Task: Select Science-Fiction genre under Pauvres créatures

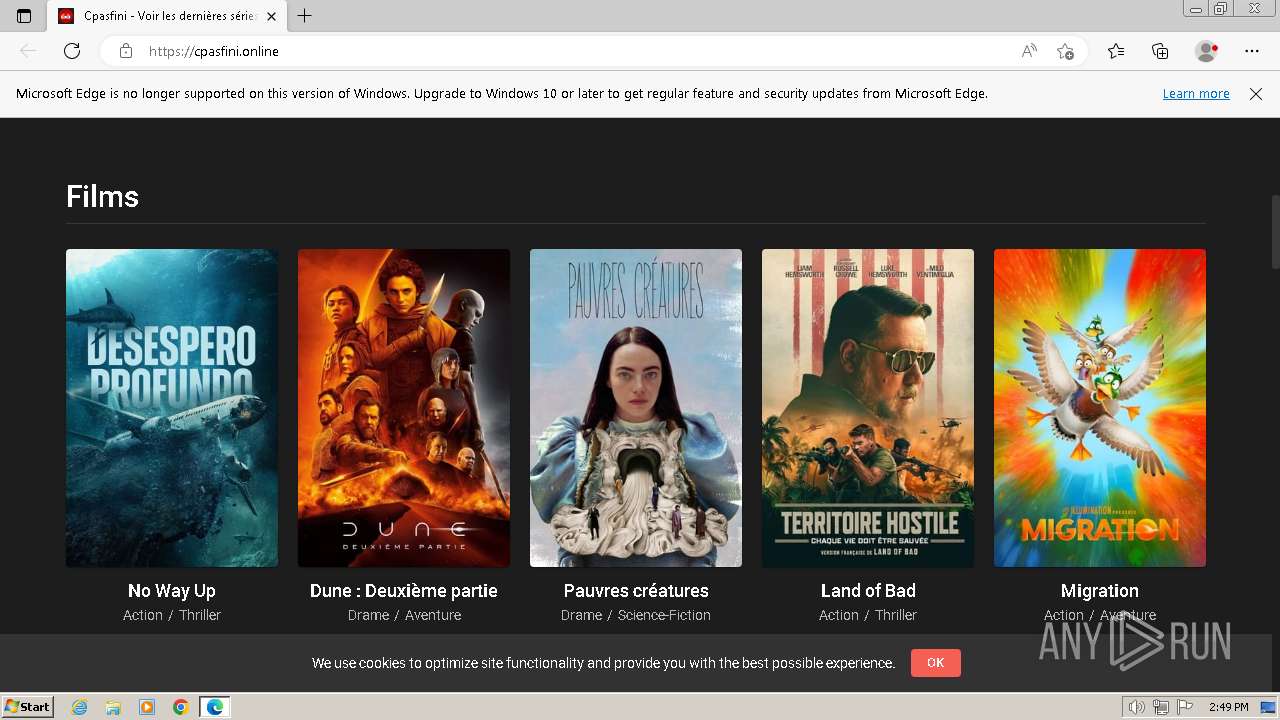Action: (664, 615)
